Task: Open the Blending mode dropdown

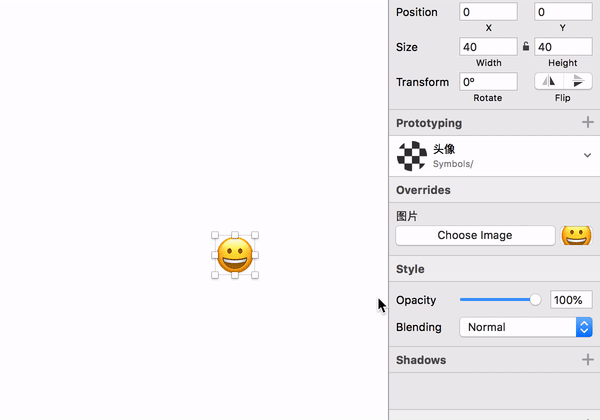Action: pos(526,327)
